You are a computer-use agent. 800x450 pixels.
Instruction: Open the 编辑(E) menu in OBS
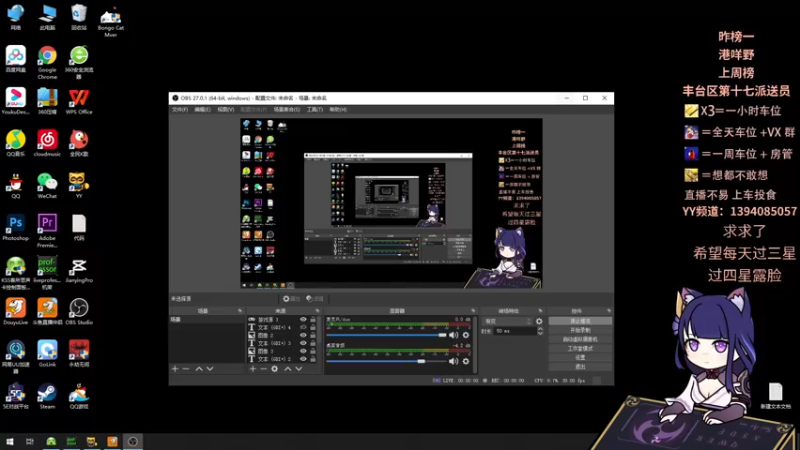202,110
